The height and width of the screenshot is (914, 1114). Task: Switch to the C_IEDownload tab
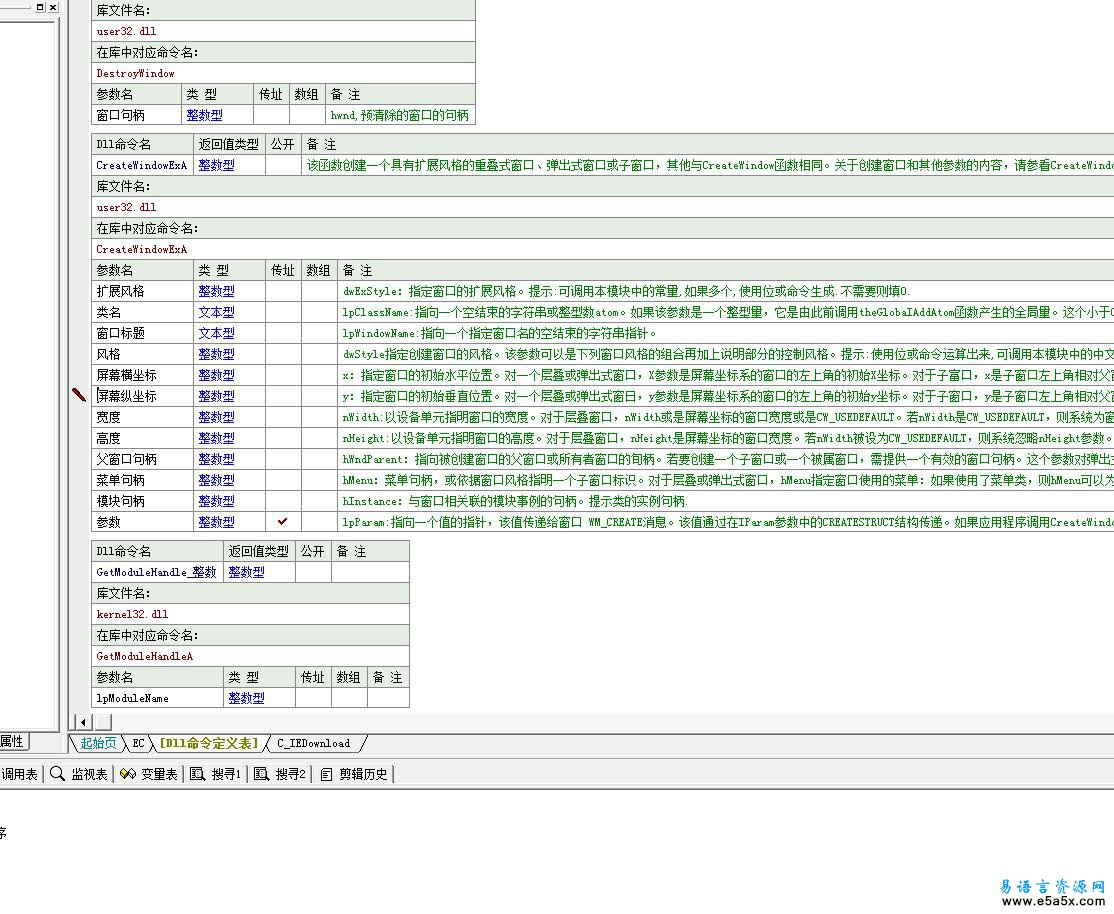pos(313,743)
